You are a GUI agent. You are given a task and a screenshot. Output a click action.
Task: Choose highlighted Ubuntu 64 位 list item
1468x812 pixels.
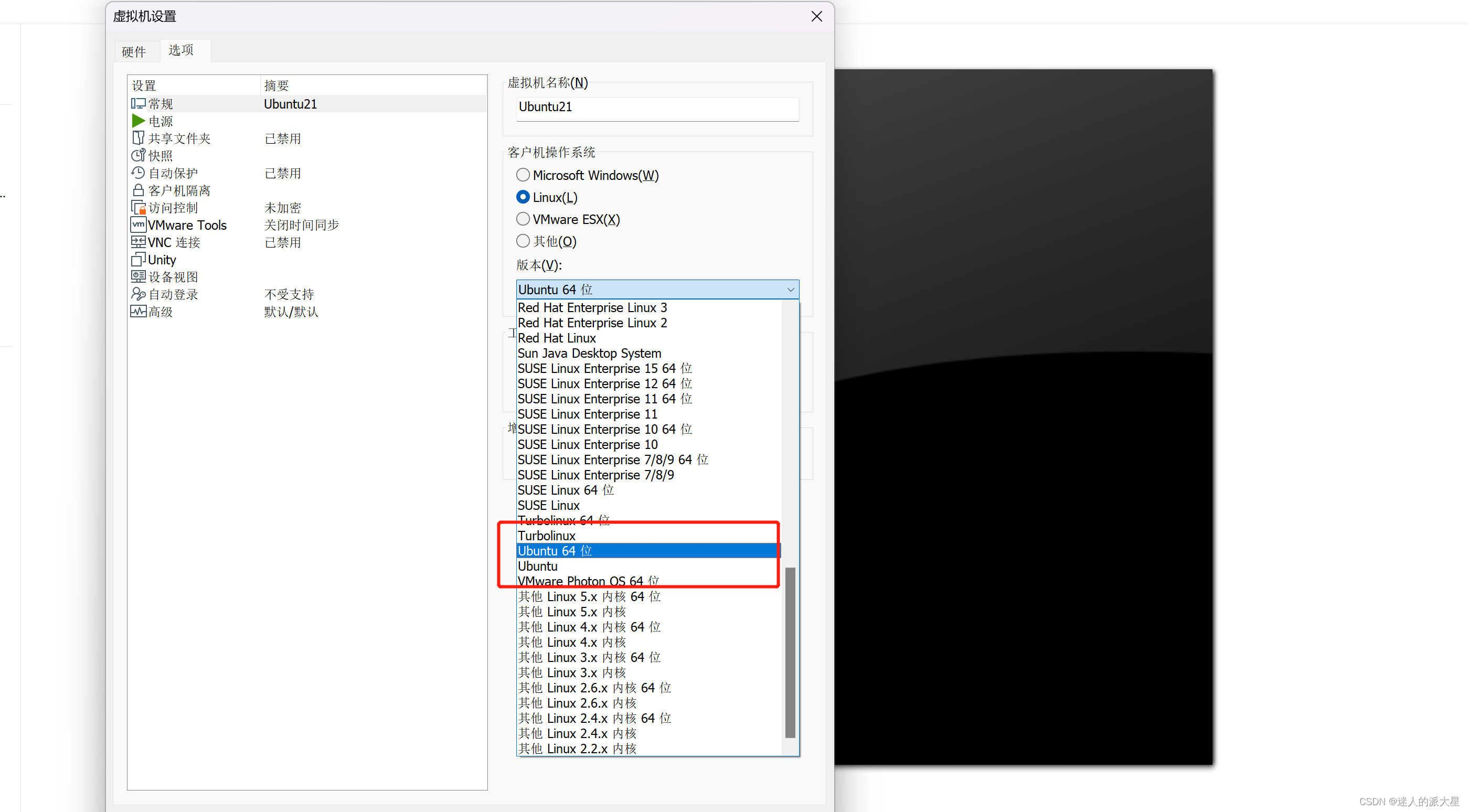click(x=649, y=551)
